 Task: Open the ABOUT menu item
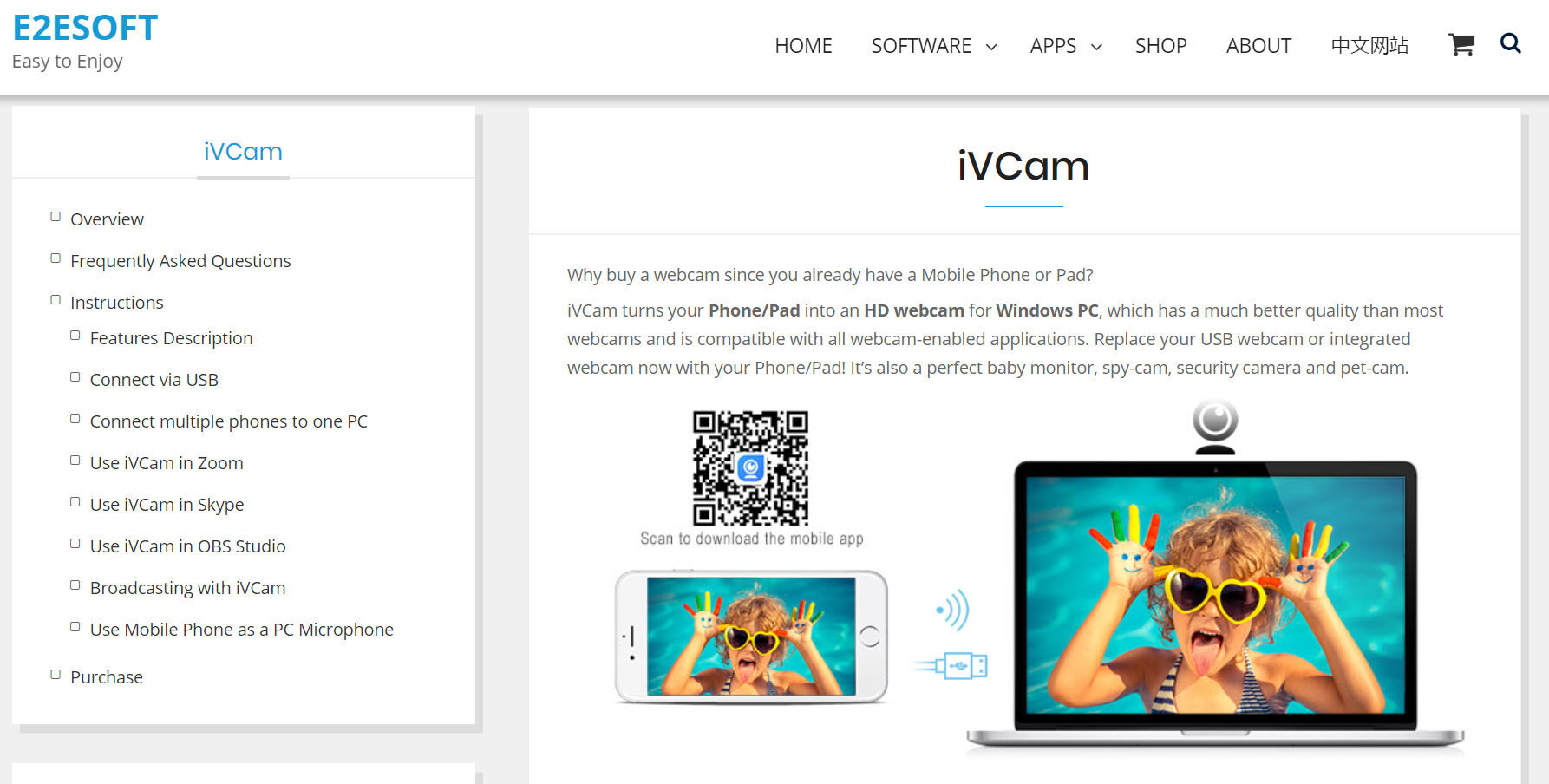[1258, 46]
